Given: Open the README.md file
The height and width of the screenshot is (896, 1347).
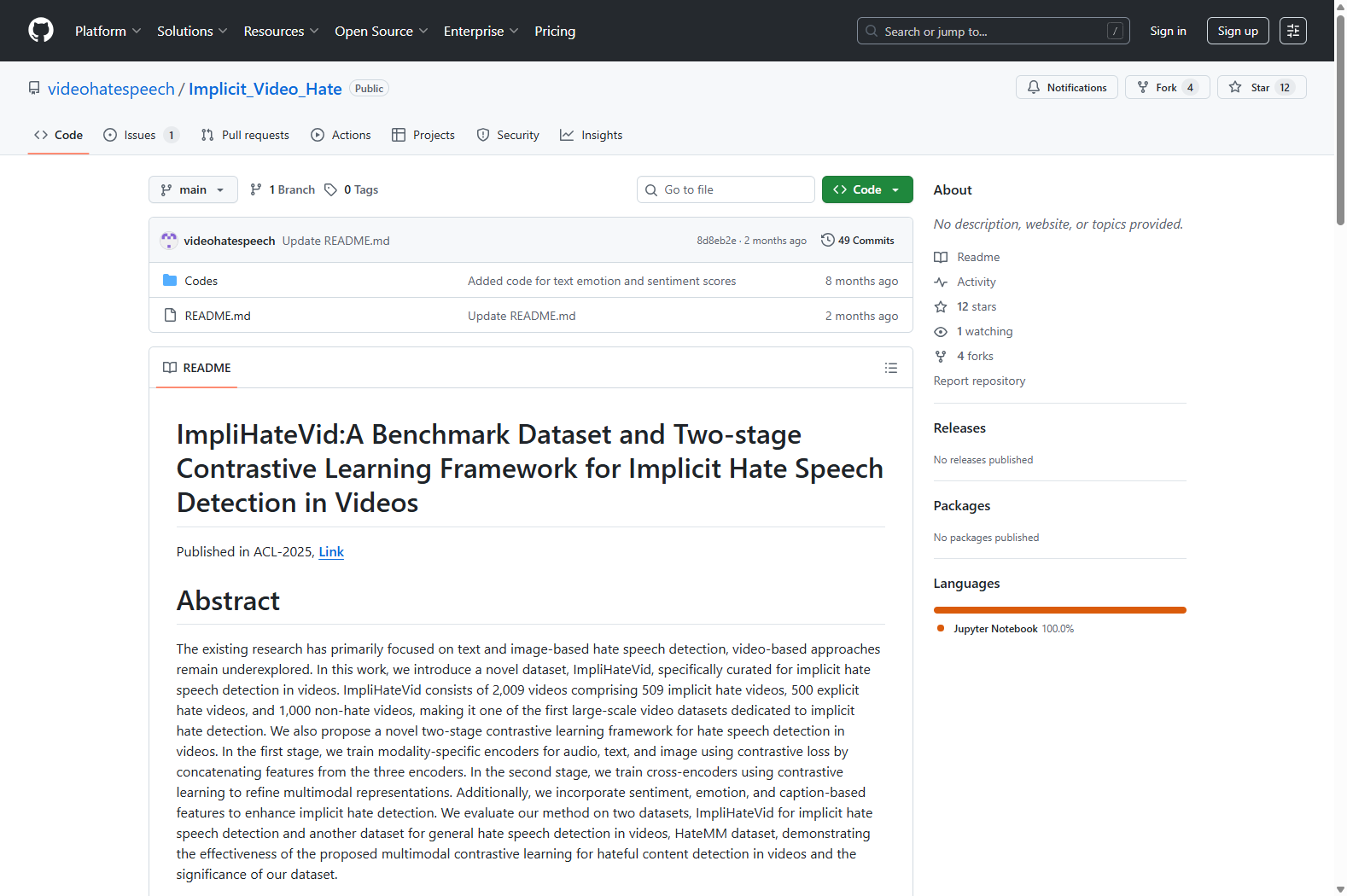Looking at the screenshot, I should tap(218, 316).
